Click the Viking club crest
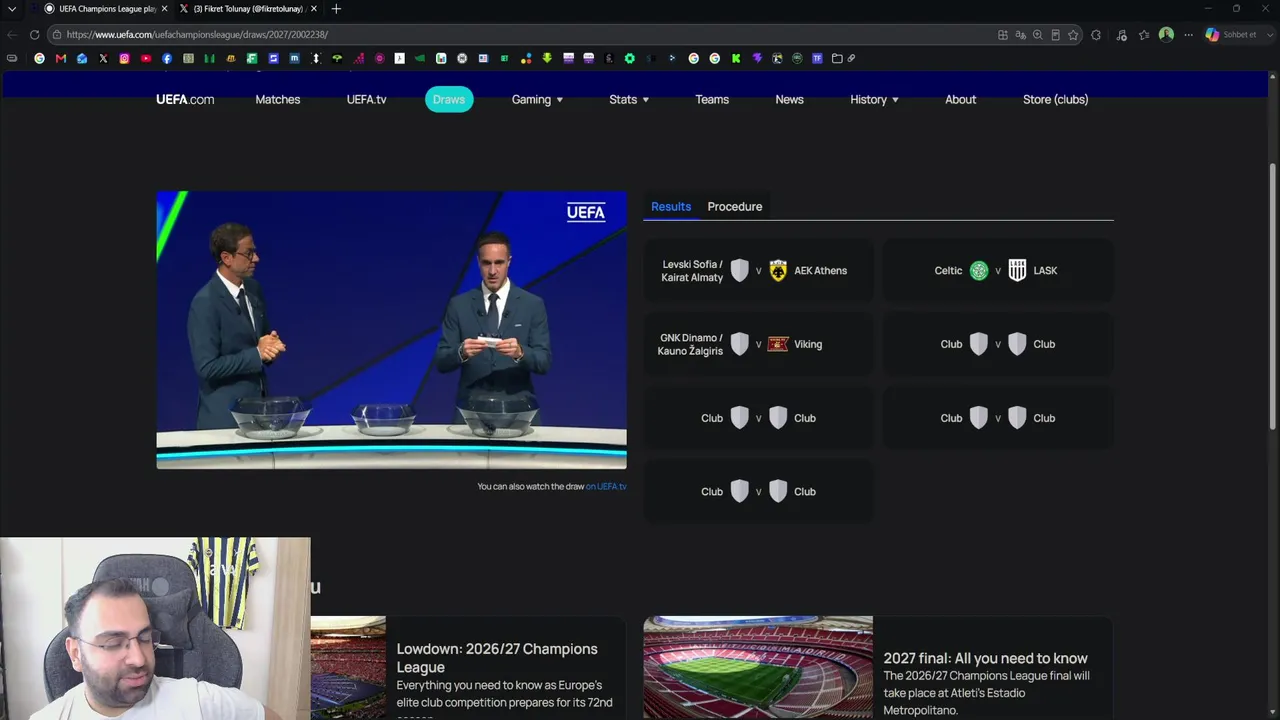1280x720 pixels. pos(778,344)
